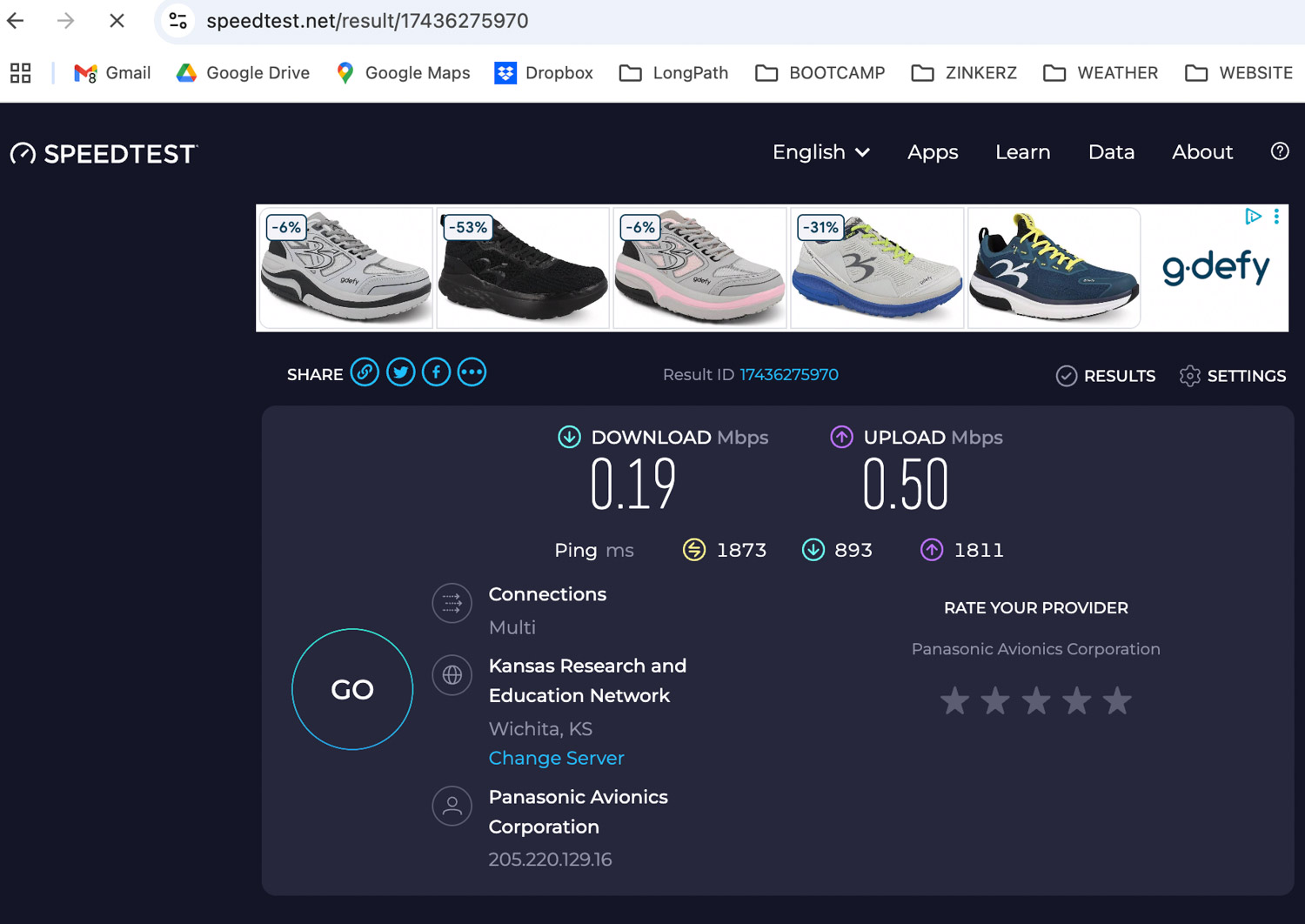The height and width of the screenshot is (924, 1305).
Task: Open the help question mark icon
Action: 1279,151
